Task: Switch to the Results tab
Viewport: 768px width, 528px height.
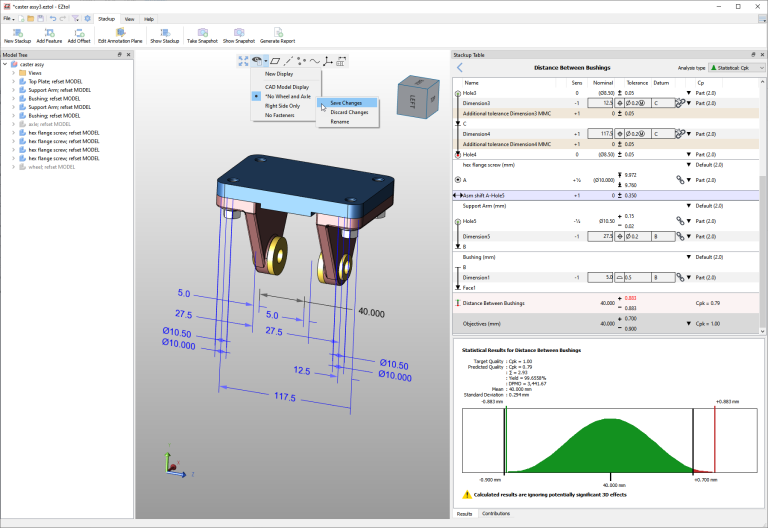Action: [x=464, y=513]
